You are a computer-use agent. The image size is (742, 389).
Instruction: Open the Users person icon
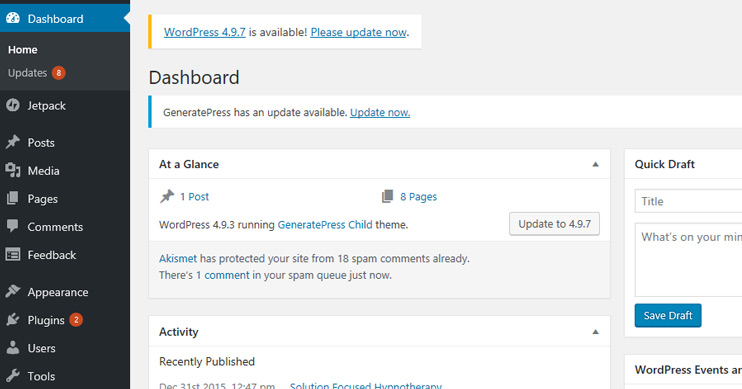point(13,348)
